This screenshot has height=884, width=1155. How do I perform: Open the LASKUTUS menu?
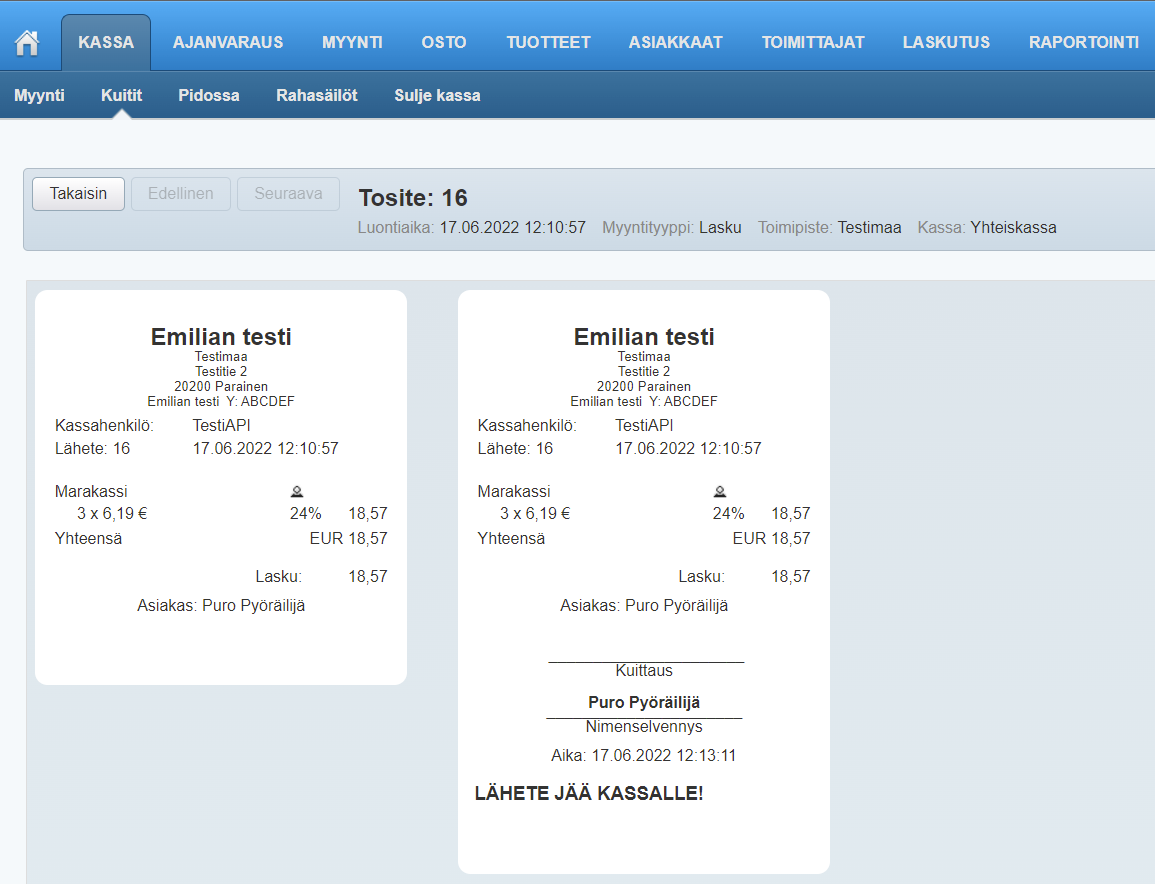[946, 42]
